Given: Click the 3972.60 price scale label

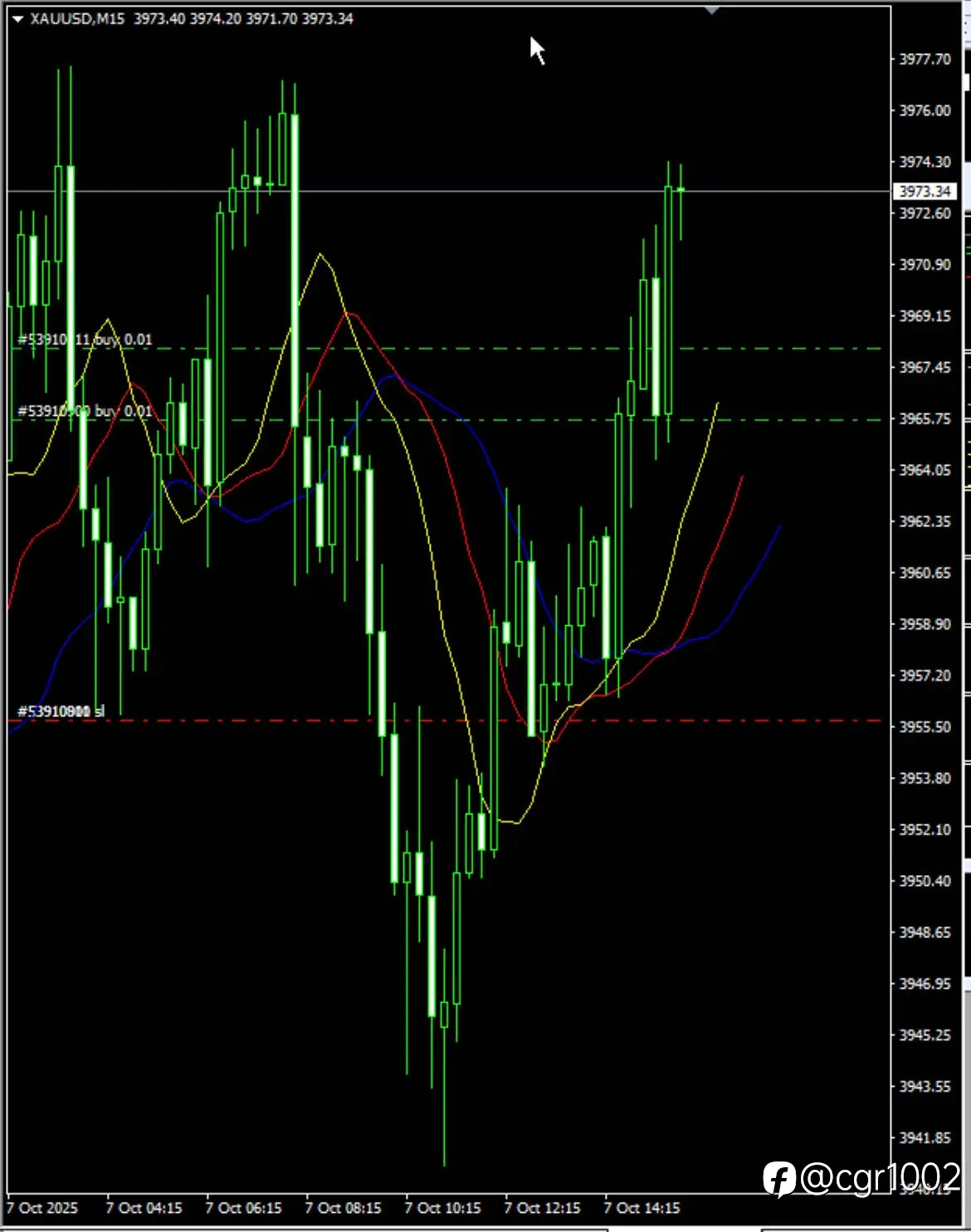Looking at the screenshot, I should pyautogui.click(x=925, y=213).
